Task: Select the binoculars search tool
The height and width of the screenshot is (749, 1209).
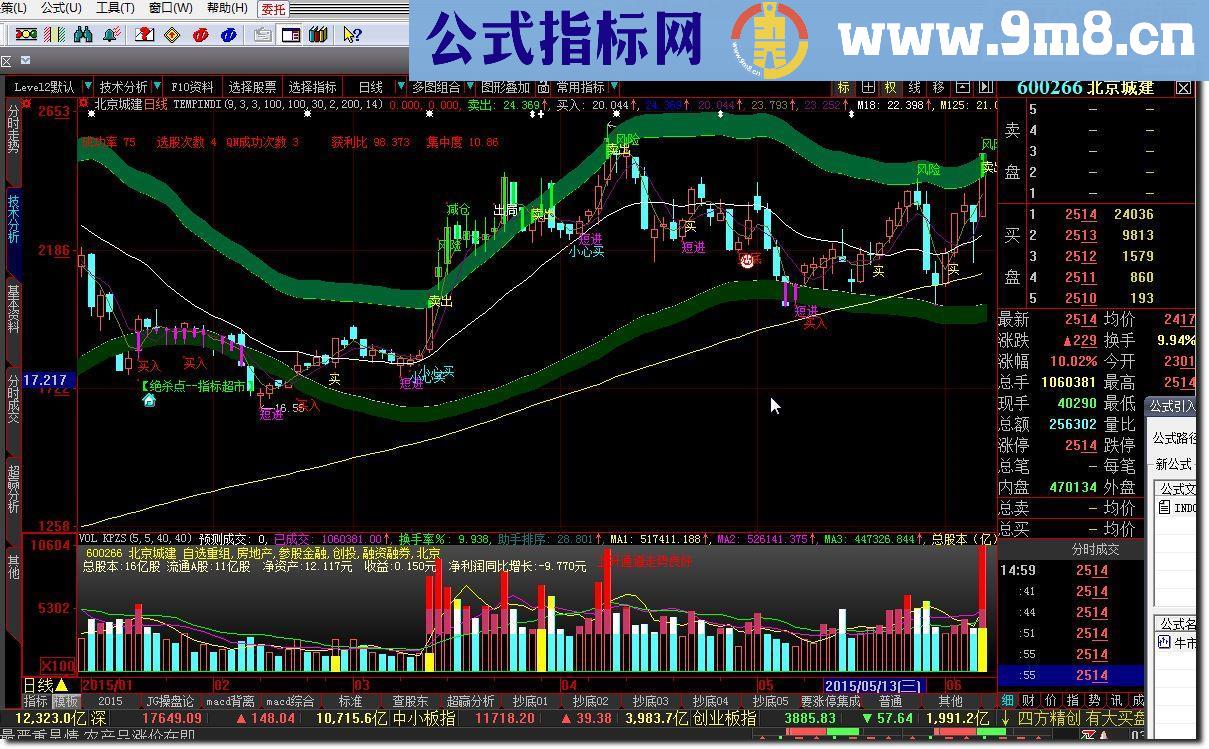Action: pos(84,35)
